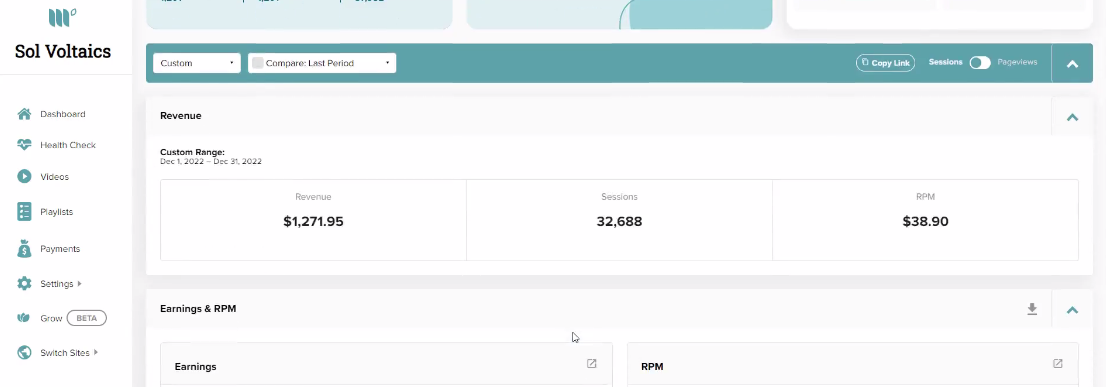The image size is (1106, 387).
Task: Collapse the Revenue section
Action: 1072,117
